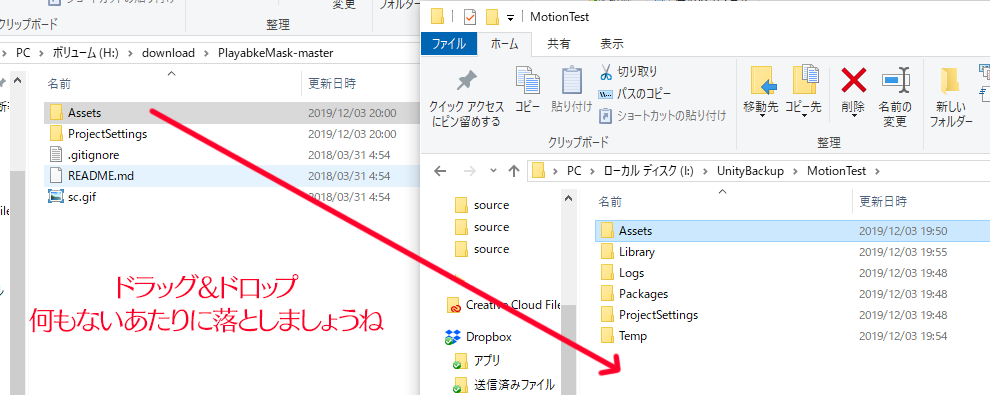Open the File (ファイル) ribbon tab
This screenshot has width=990, height=395.
coord(448,44)
